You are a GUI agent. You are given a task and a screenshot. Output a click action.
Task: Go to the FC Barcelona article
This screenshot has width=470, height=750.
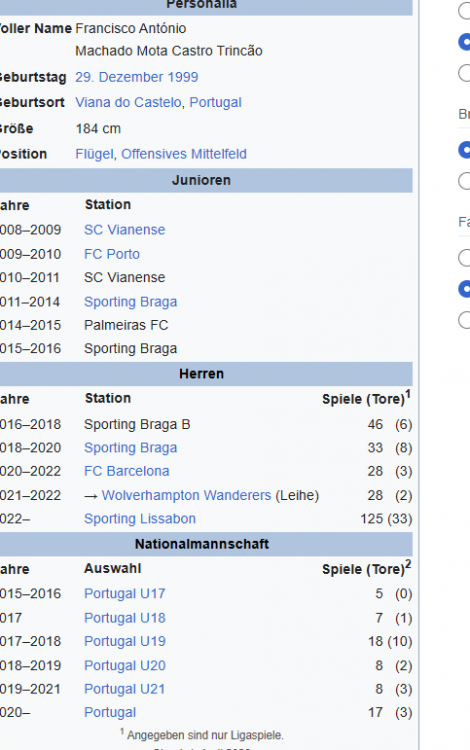[127, 471]
